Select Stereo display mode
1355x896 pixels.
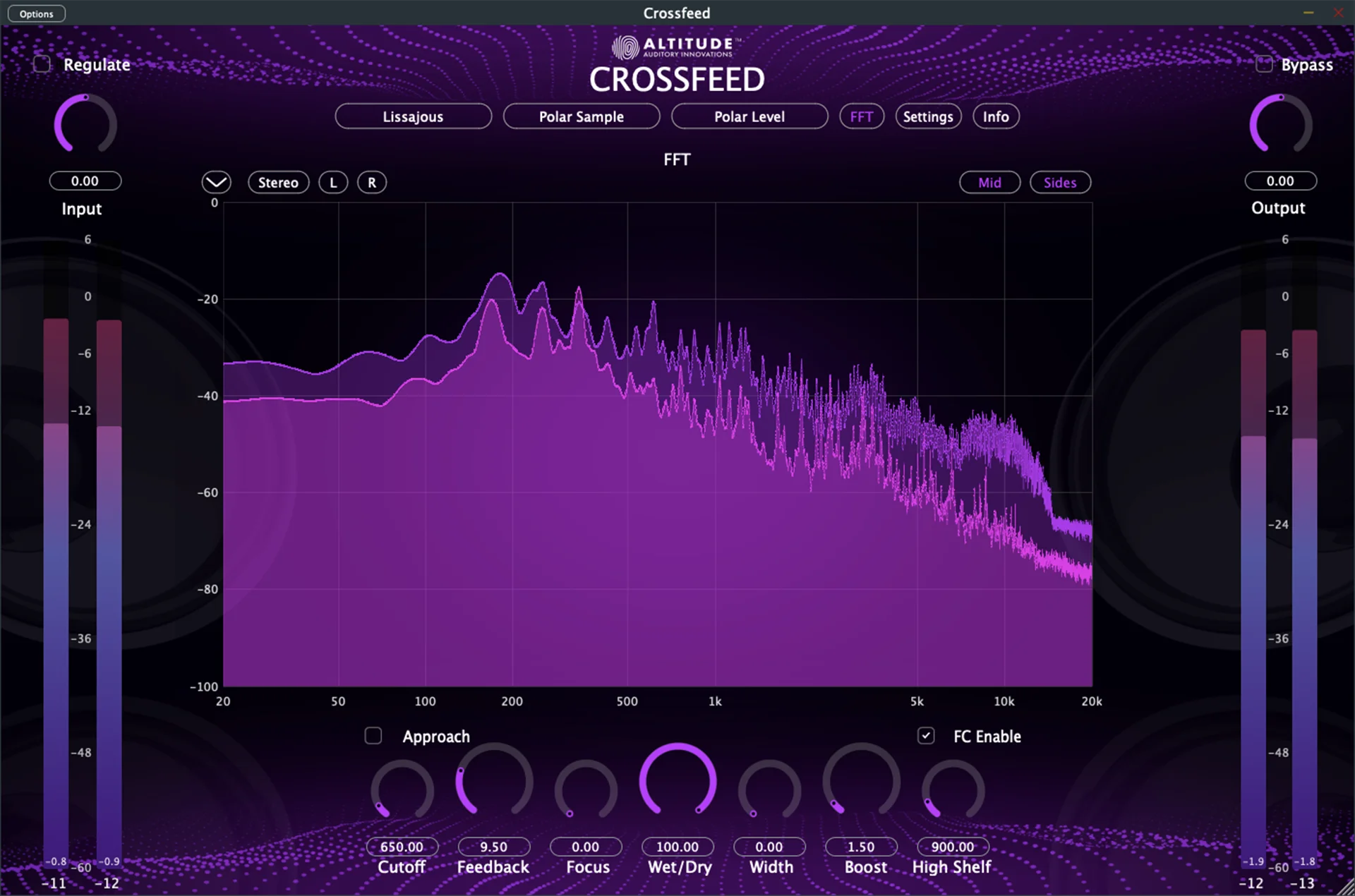pyautogui.click(x=278, y=182)
